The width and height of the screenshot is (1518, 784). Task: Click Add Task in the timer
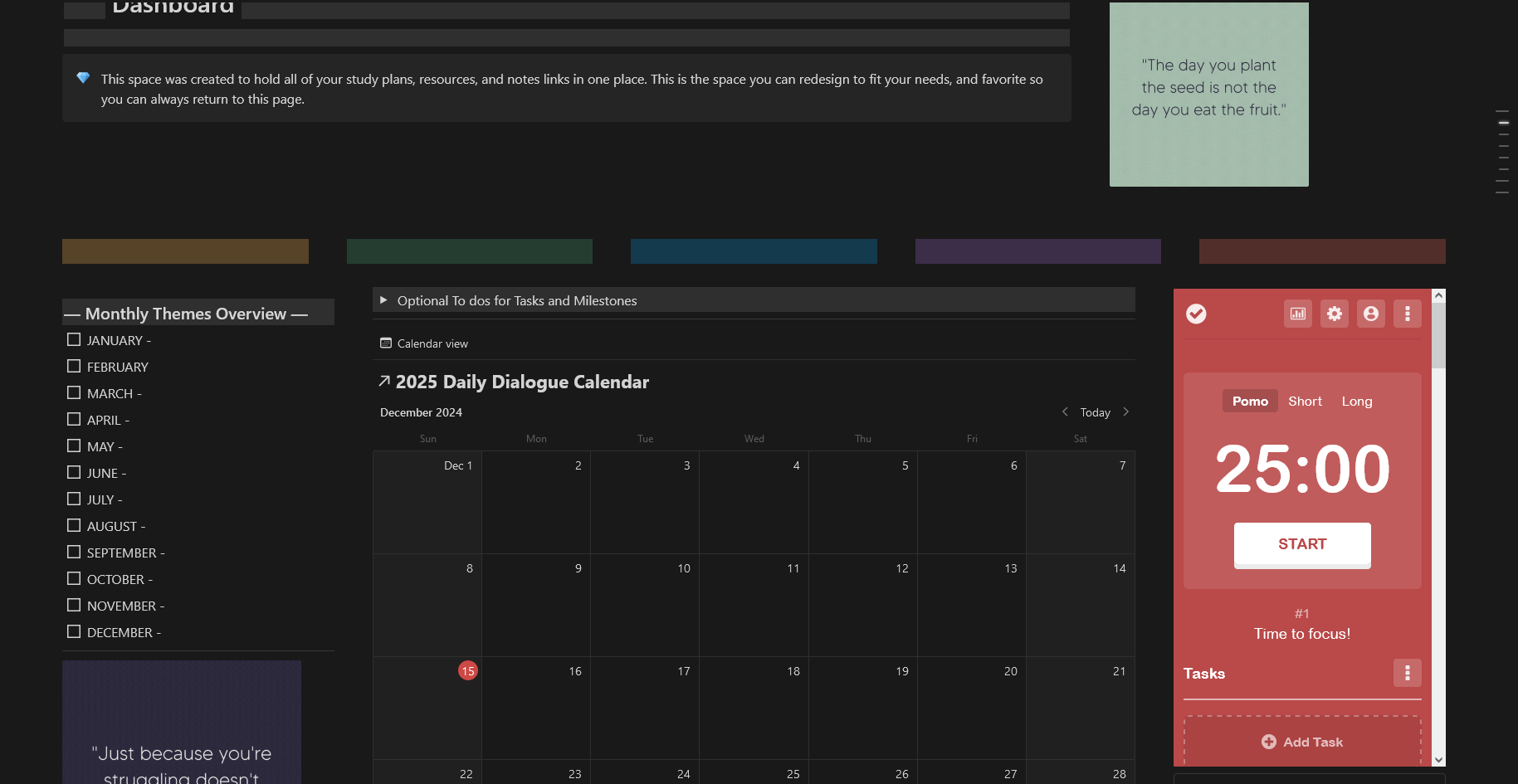(x=1301, y=742)
